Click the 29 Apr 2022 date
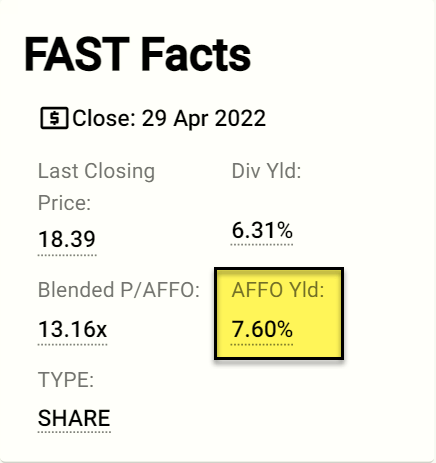 [x=204, y=119]
